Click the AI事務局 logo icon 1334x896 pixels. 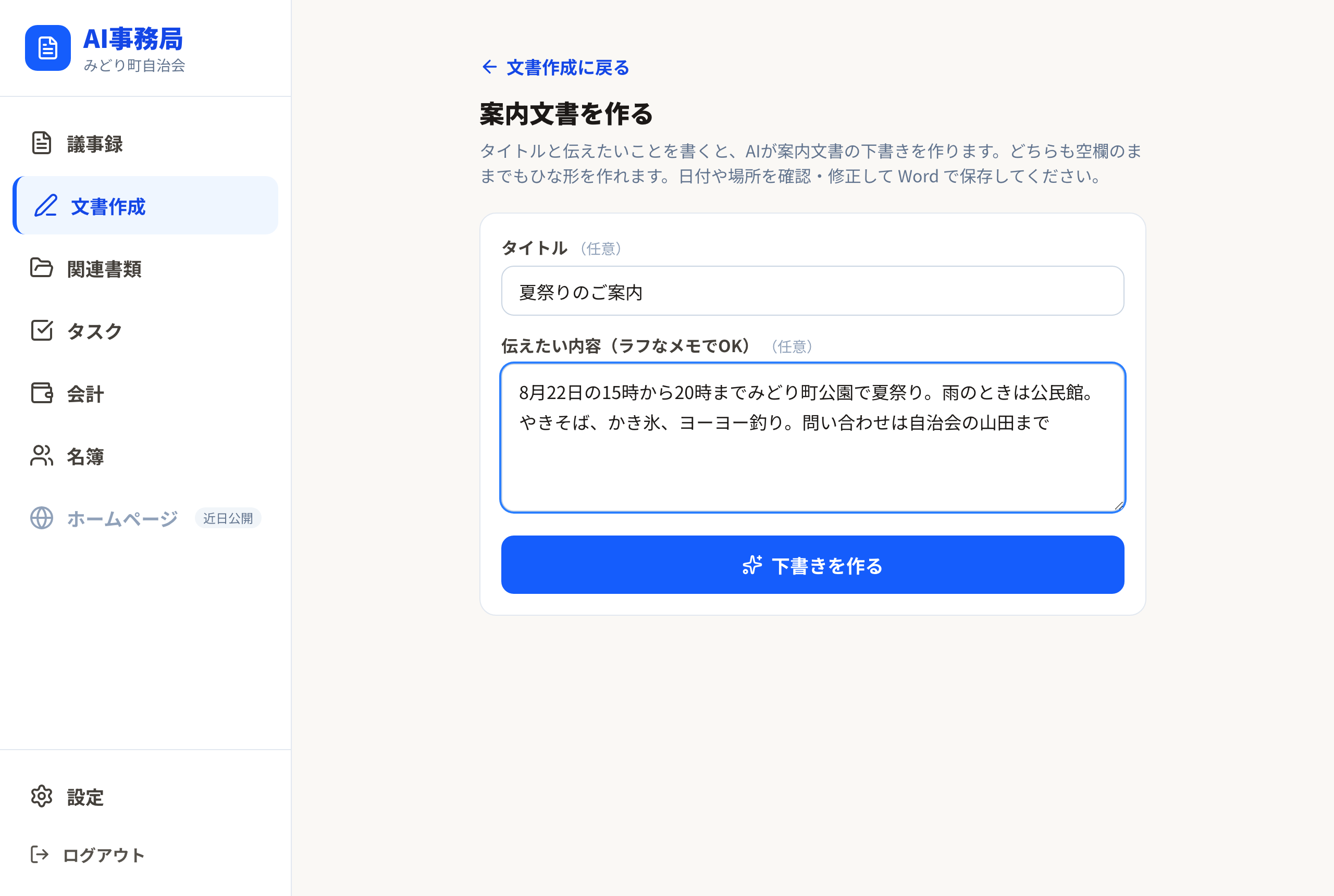[x=48, y=48]
